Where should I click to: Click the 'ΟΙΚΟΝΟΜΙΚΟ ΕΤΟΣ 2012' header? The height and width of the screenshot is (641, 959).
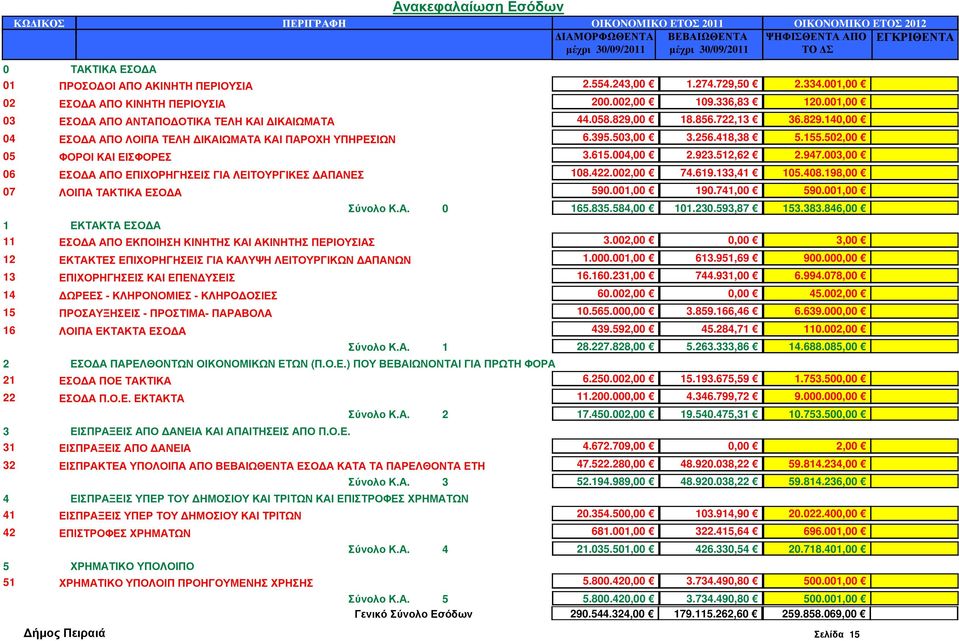860,23
